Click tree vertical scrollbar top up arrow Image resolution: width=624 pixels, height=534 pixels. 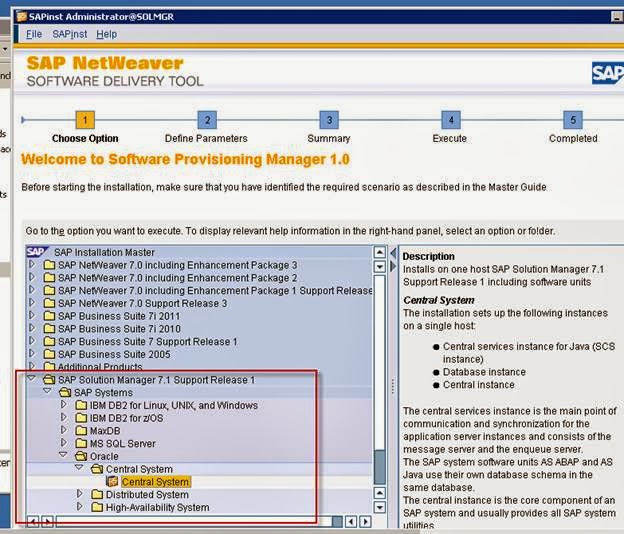[x=380, y=252]
